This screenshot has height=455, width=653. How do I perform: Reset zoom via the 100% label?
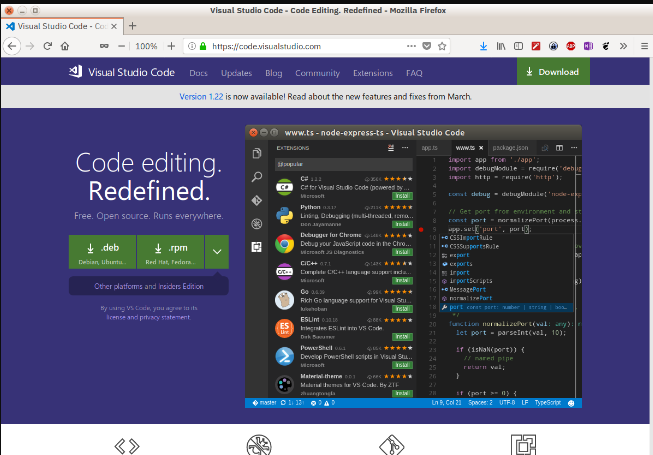tap(146, 46)
